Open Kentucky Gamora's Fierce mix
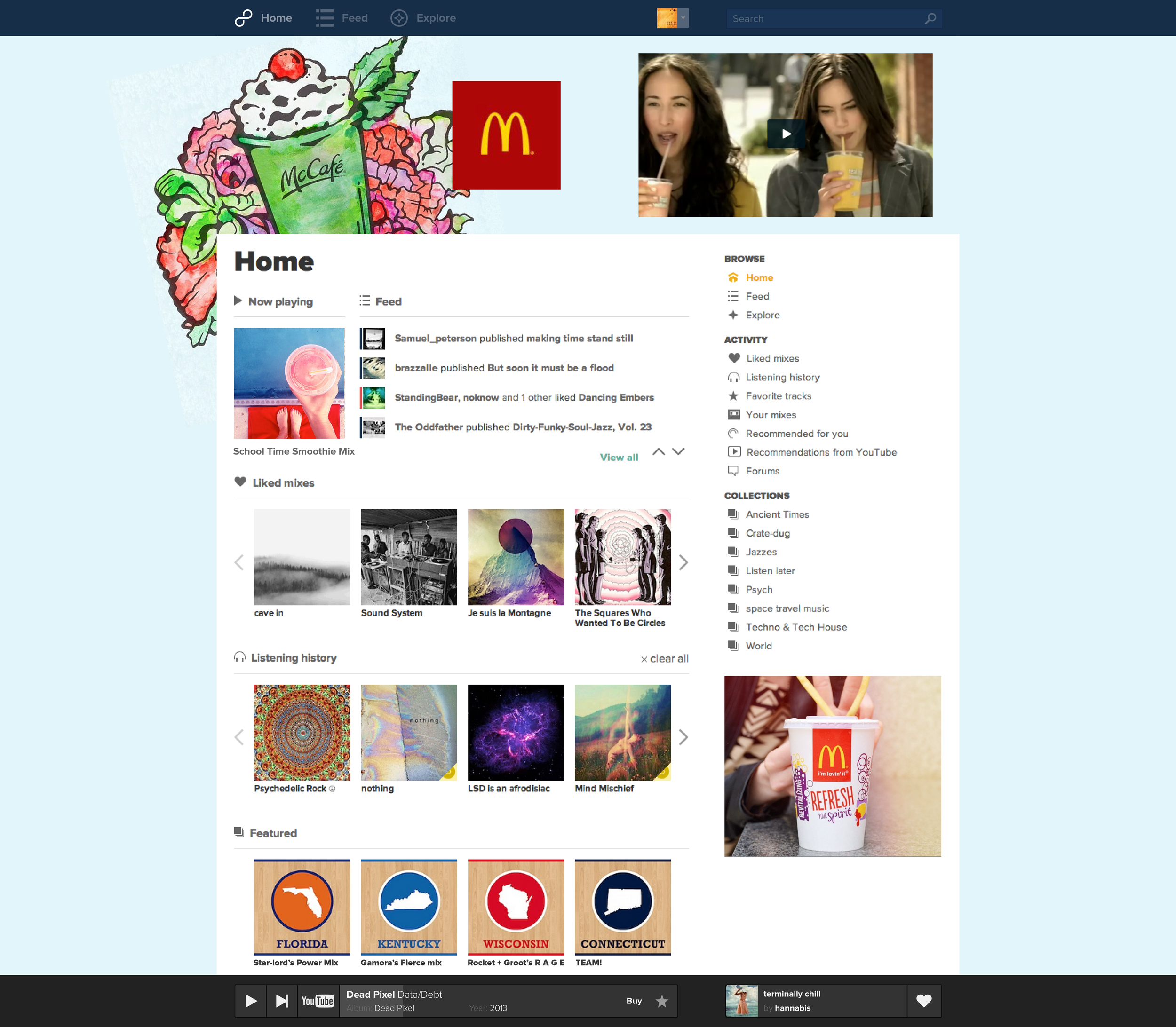The width and height of the screenshot is (1176, 1027). 409,907
